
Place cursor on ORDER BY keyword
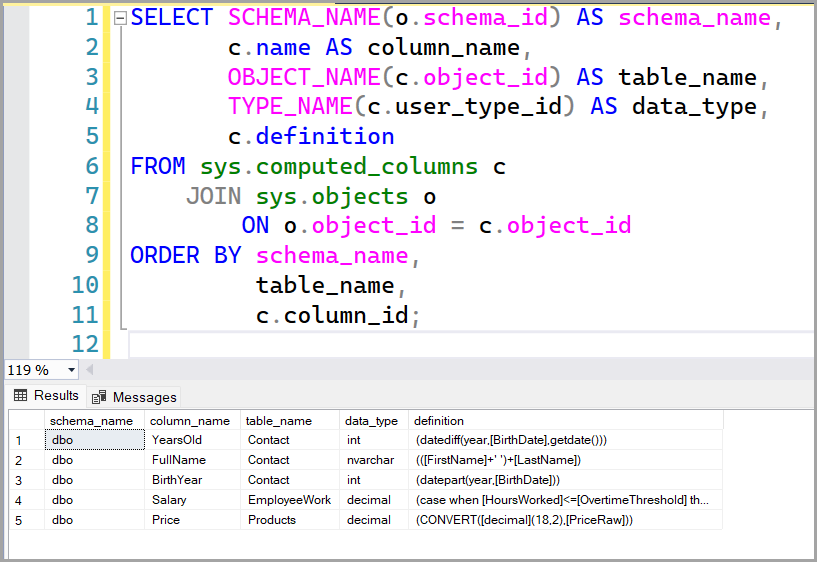(x=185, y=256)
